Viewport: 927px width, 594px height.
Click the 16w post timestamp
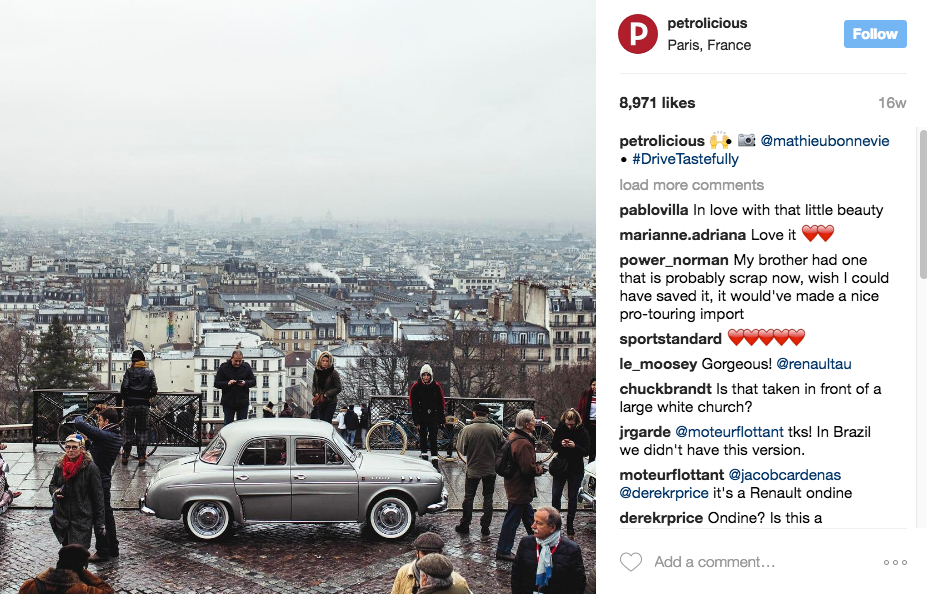click(892, 103)
